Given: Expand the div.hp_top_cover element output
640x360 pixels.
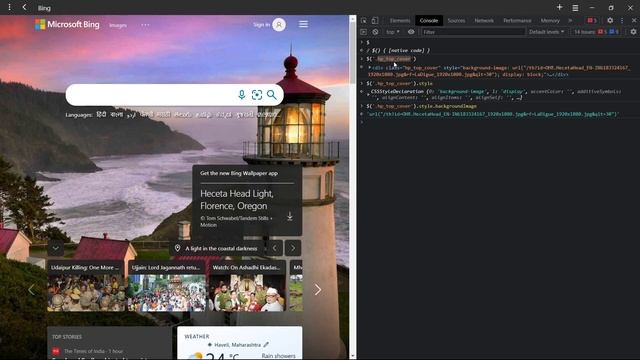Looking at the screenshot, I should coord(369,68).
